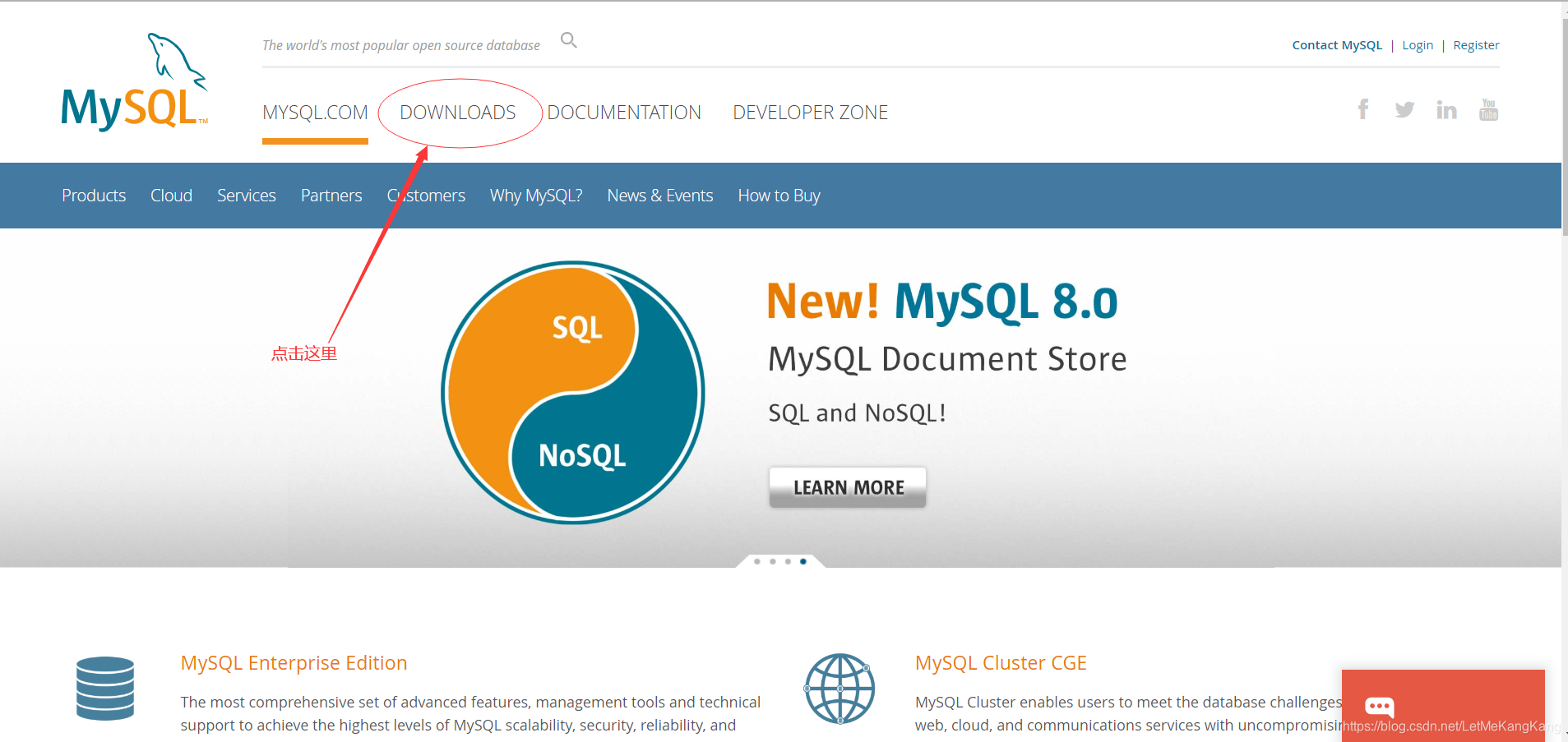Open the MySQL Enterprise Edition heading link

pos(294,663)
